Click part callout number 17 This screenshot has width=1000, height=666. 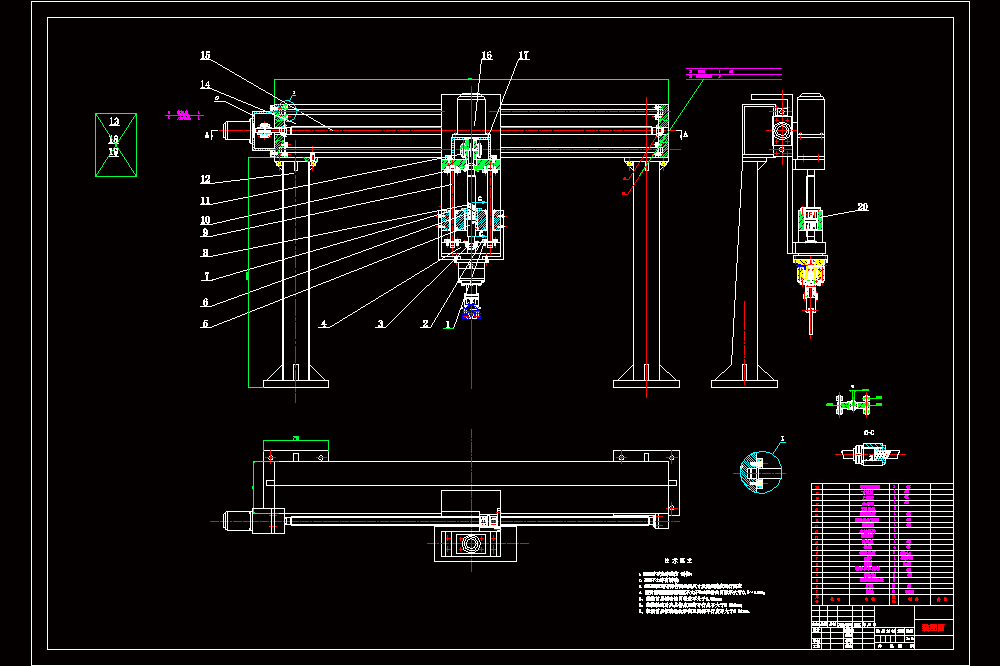click(524, 56)
